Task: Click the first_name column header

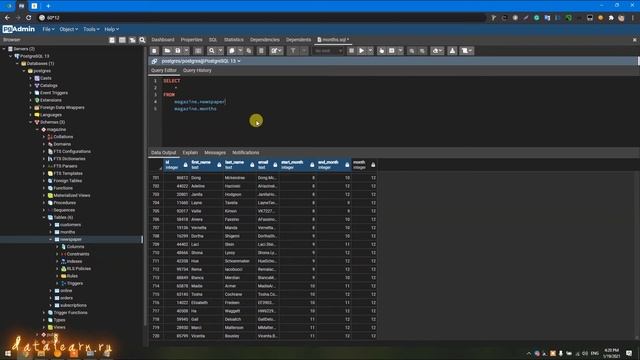Action: pos(206,164)
